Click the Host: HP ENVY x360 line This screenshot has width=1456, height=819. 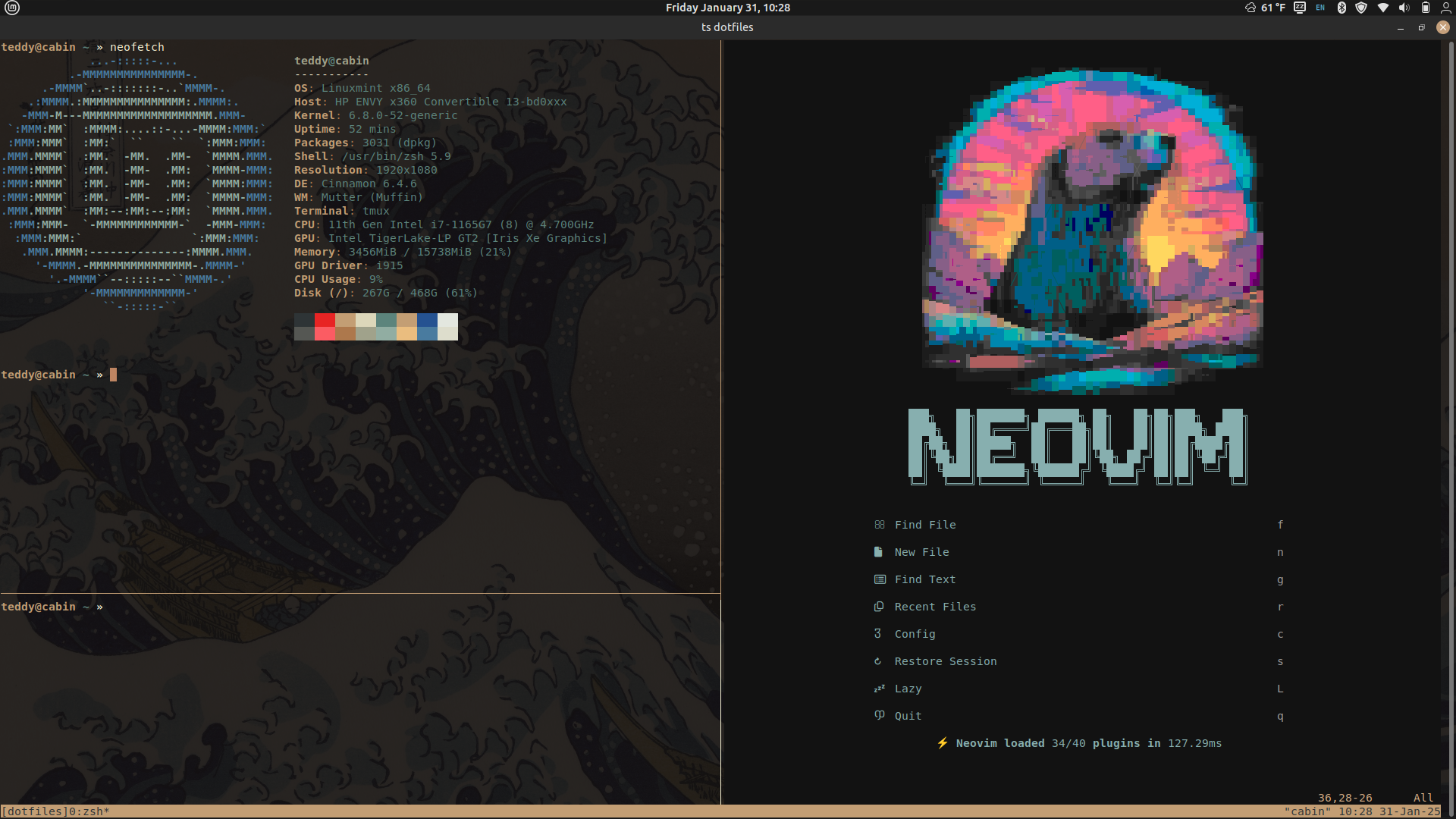pyautogui.click(x=431, y=102)
